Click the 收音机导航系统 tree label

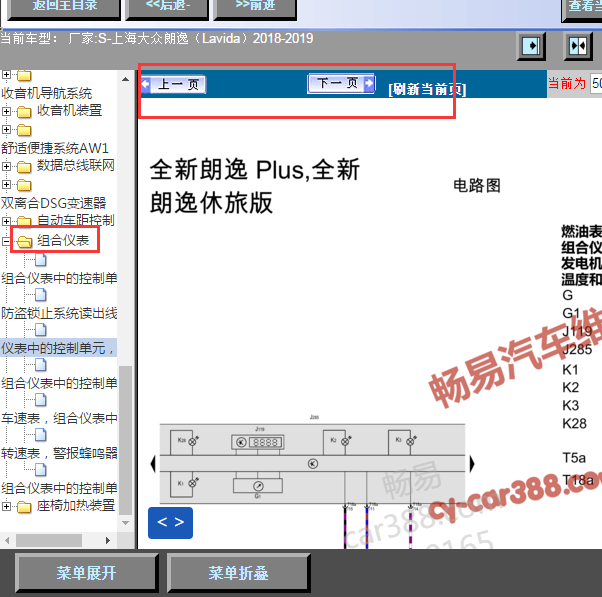pyautogui.click(x=46, y=93)
